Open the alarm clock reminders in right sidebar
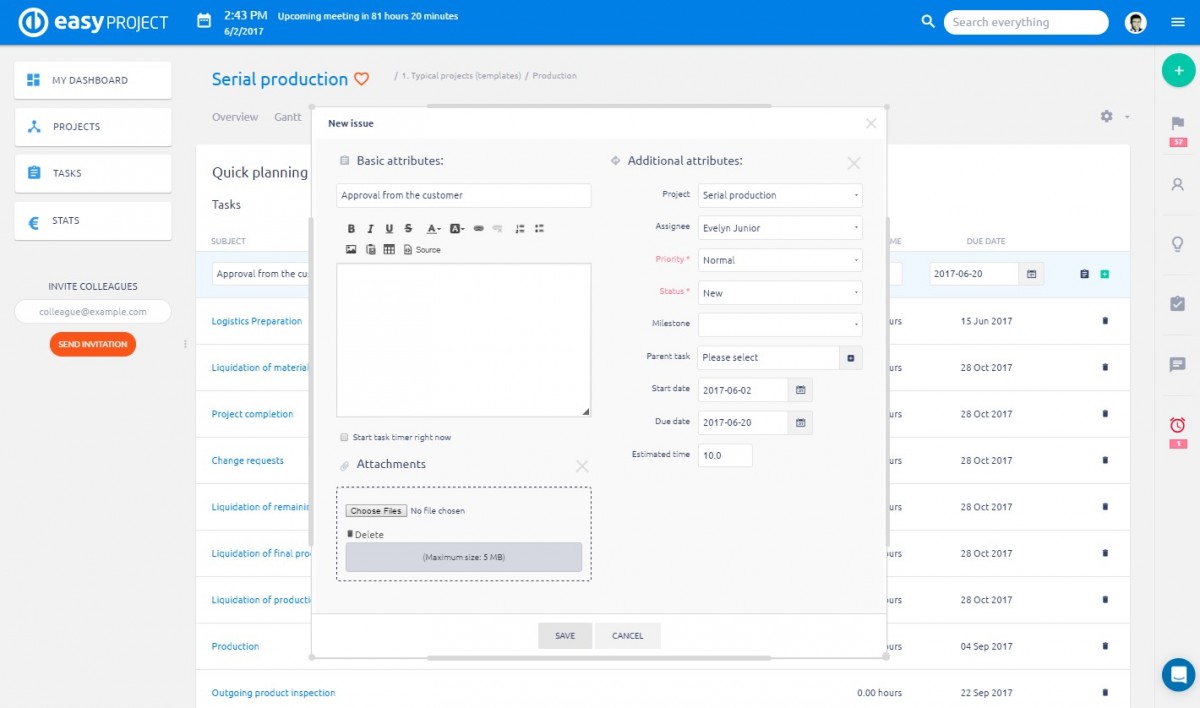The height and width of the screenshot is (708, 1200). coord(1177,425)
